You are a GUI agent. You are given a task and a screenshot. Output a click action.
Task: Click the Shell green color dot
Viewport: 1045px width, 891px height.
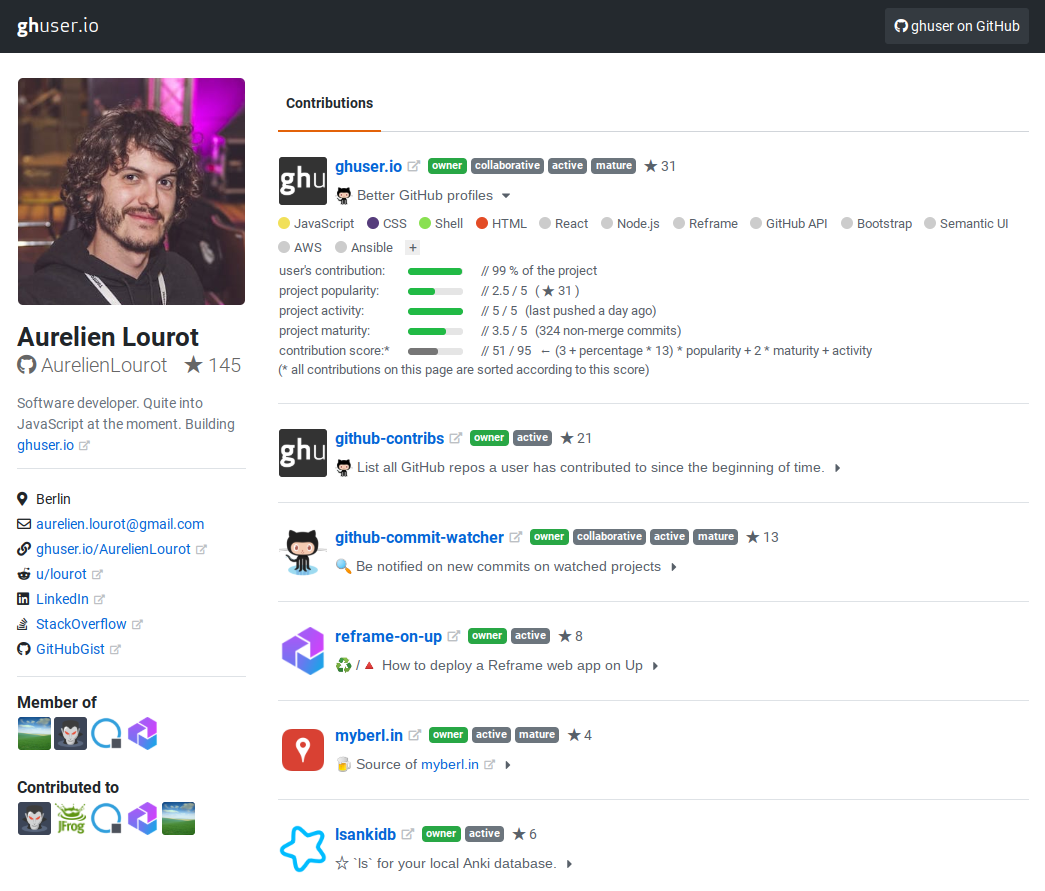(425, 223)
